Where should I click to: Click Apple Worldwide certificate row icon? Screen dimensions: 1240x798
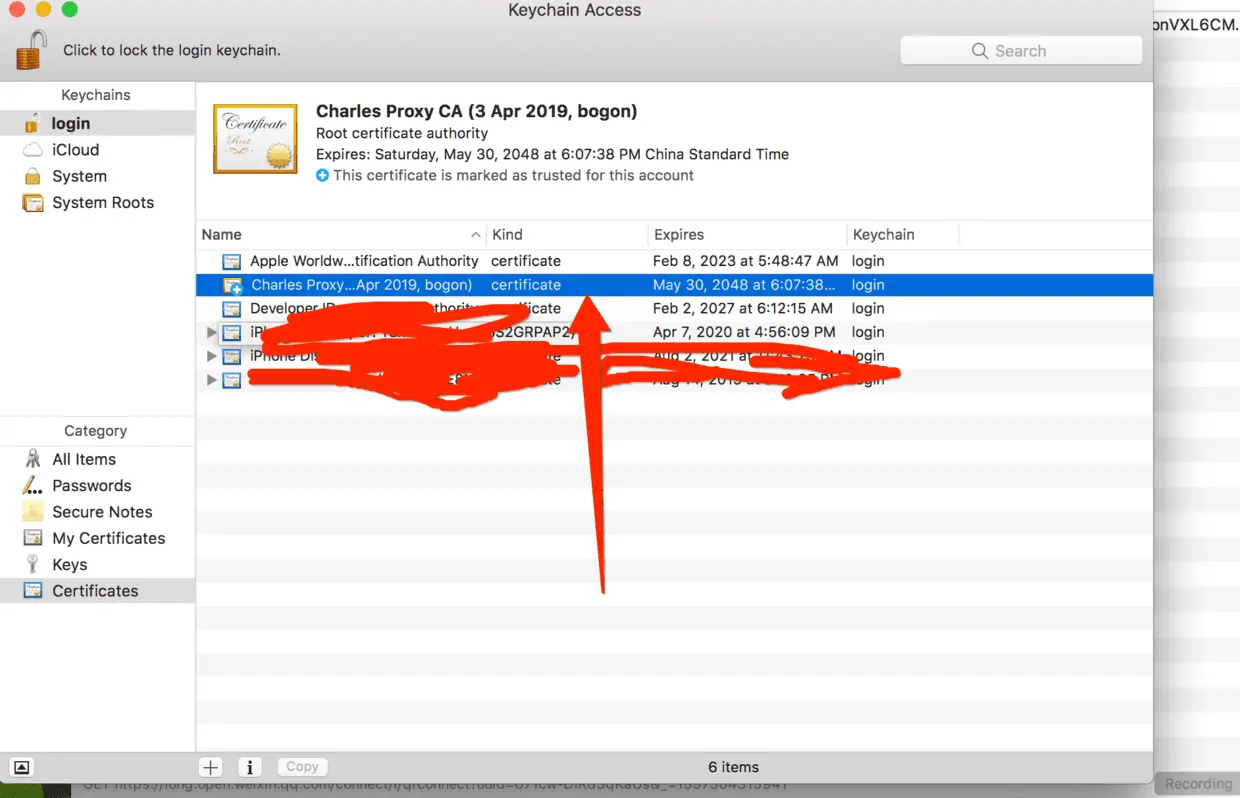[x=232, y=261]
